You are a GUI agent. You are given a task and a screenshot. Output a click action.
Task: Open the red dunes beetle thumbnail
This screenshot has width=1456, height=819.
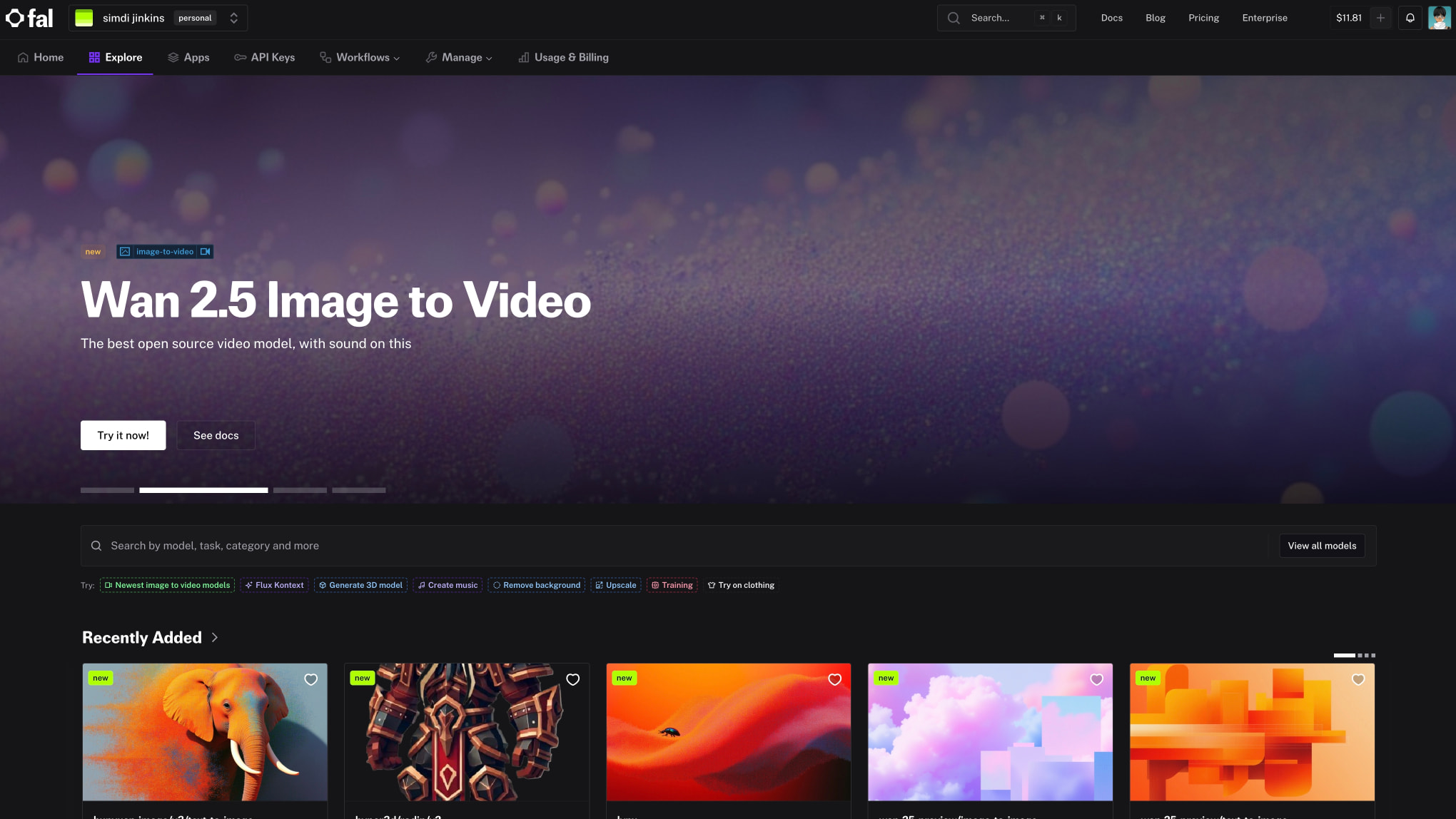[x=729, y=732]
